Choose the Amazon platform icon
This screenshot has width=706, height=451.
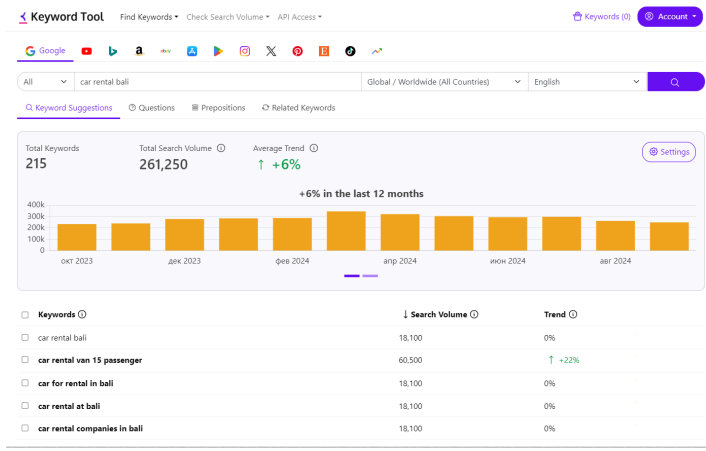point(139,51)
